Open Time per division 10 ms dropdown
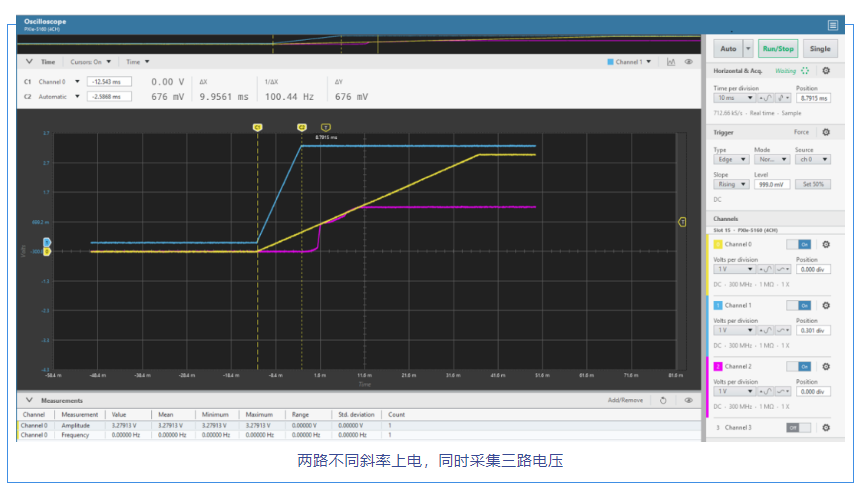 (x=734, y=98)
